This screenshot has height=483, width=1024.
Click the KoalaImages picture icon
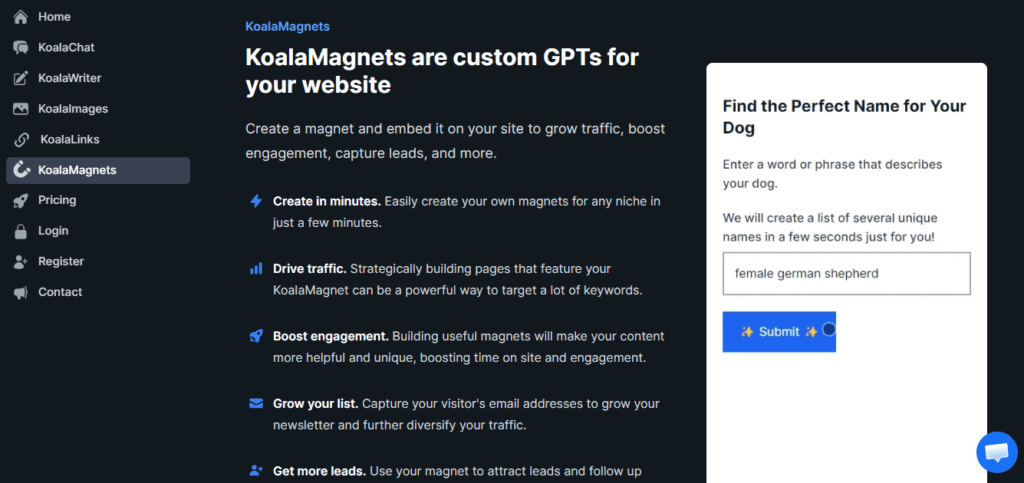(20, 109)
